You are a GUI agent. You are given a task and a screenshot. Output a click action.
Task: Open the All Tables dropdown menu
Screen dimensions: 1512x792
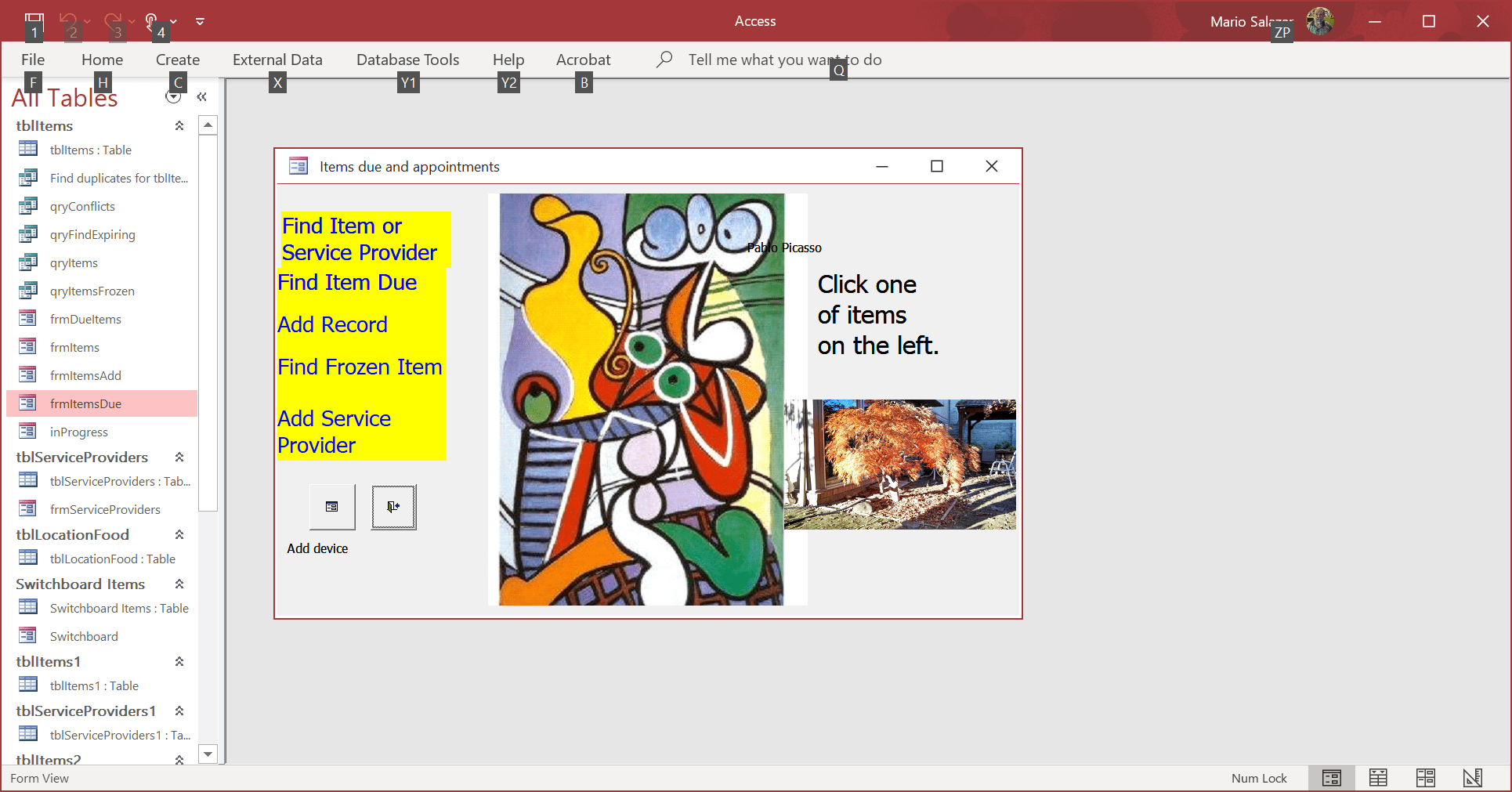173,97
